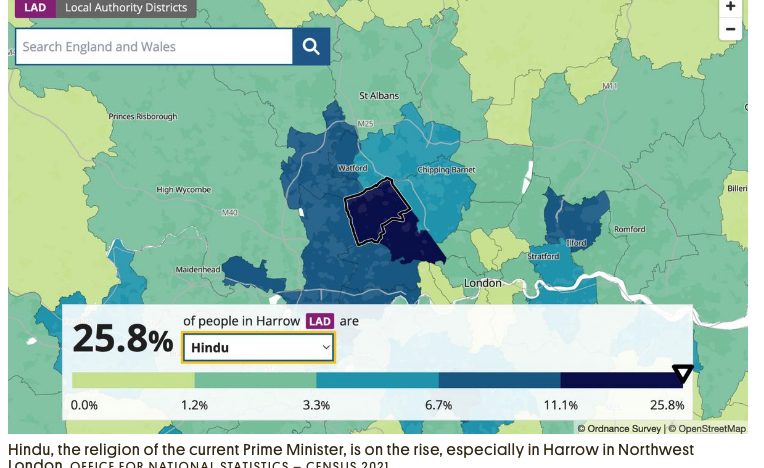The width and height of the screenshot is (764, 468).
Task: Click the magnifying glass search button
Action: [311, 47]
